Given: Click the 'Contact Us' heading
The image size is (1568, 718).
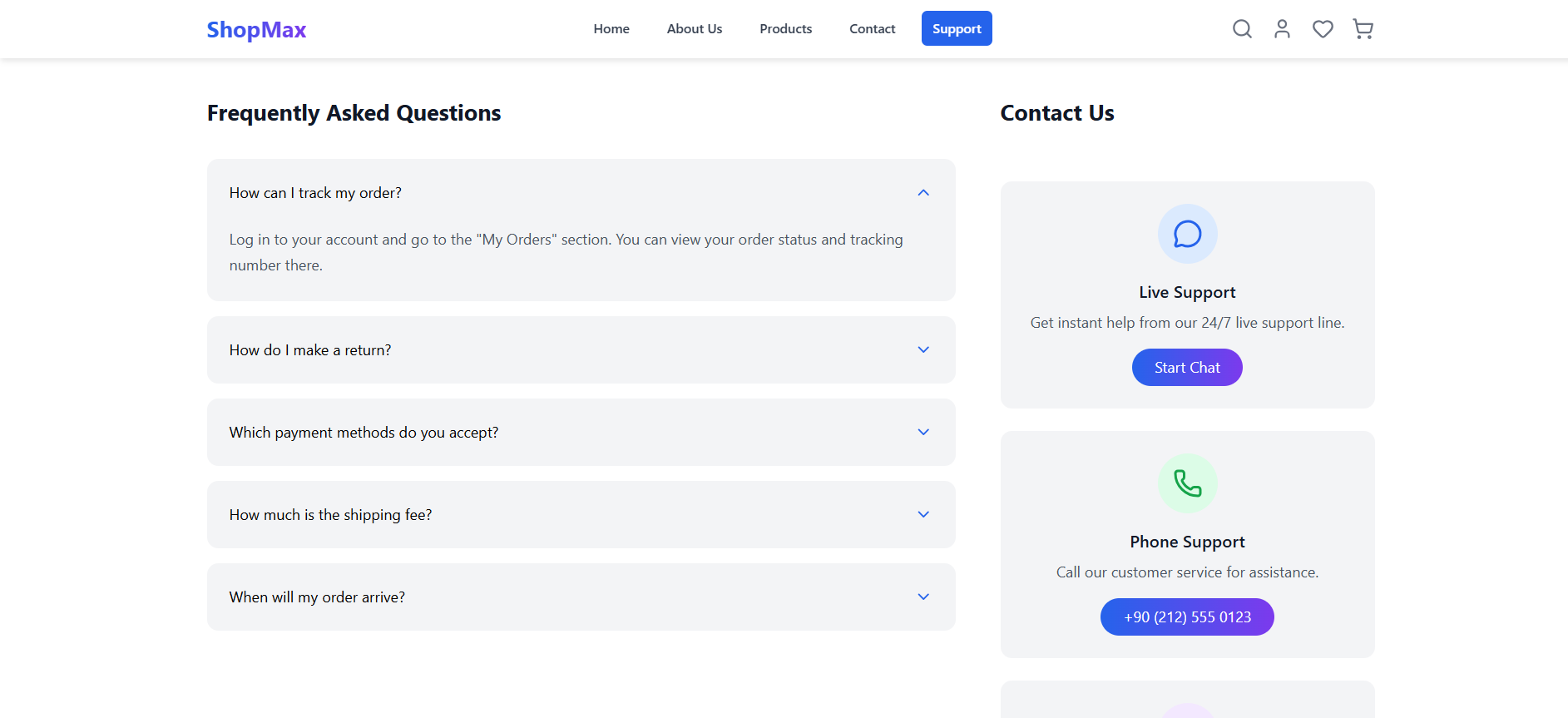Looking at the screenshot, I should pos(1057,113).
